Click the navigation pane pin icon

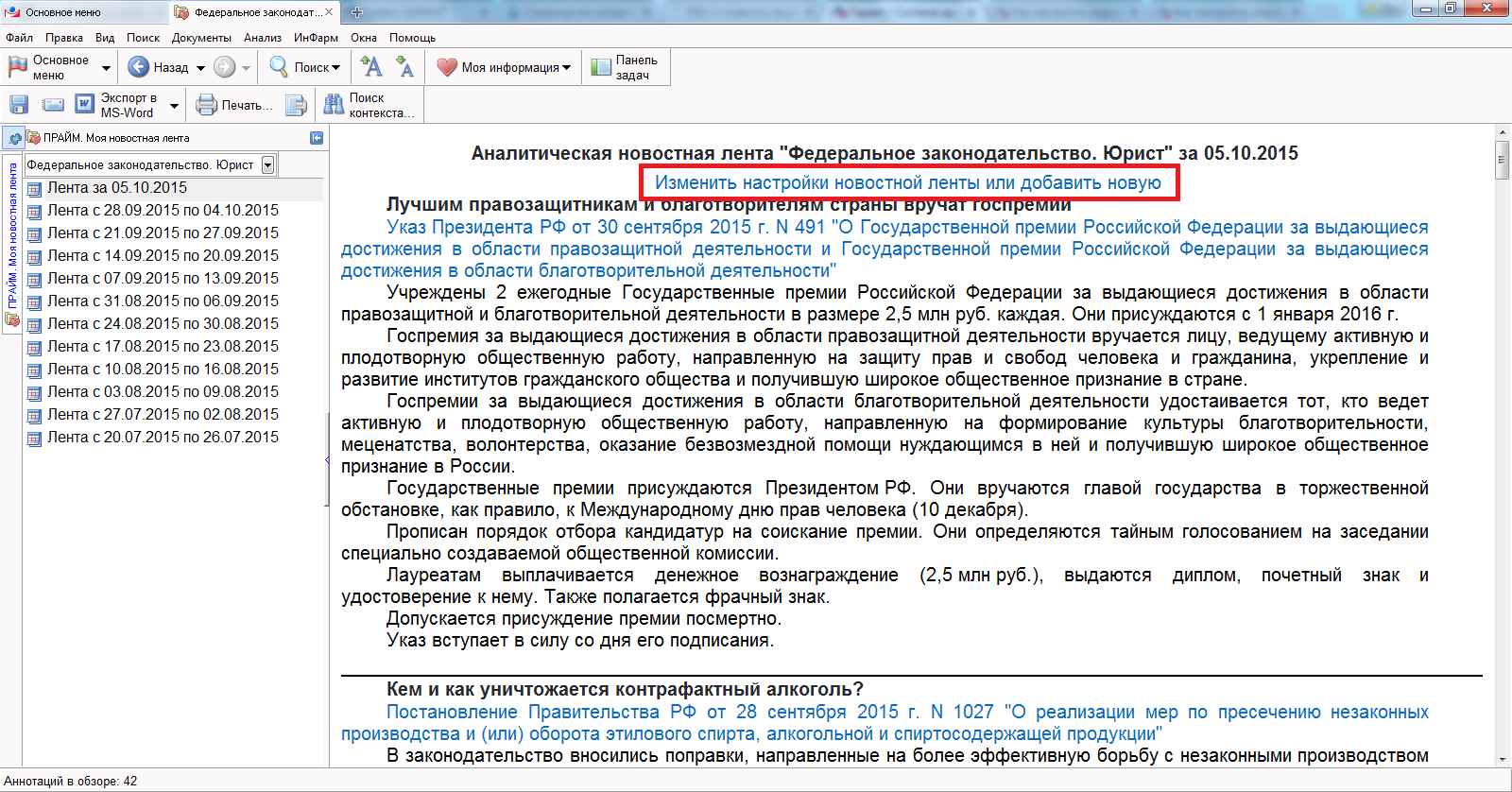[x=14, y=138]
